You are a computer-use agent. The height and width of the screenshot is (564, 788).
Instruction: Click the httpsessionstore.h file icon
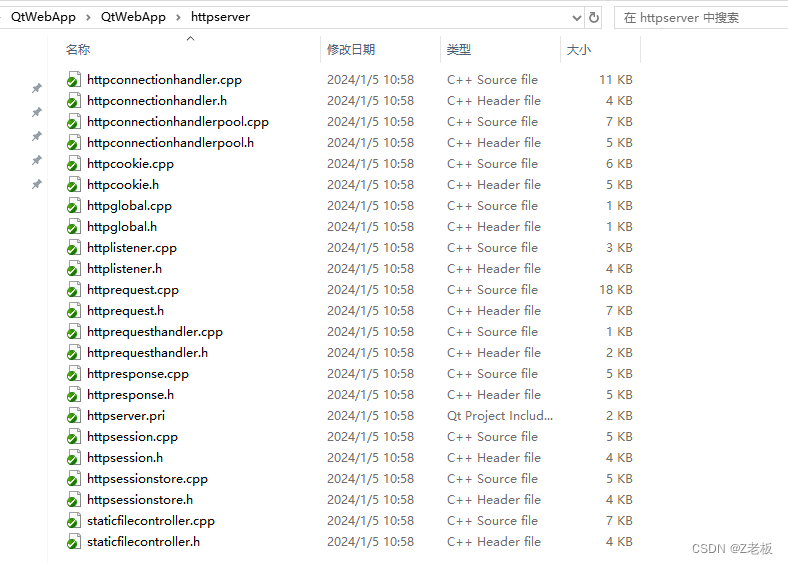coord(74,500)
